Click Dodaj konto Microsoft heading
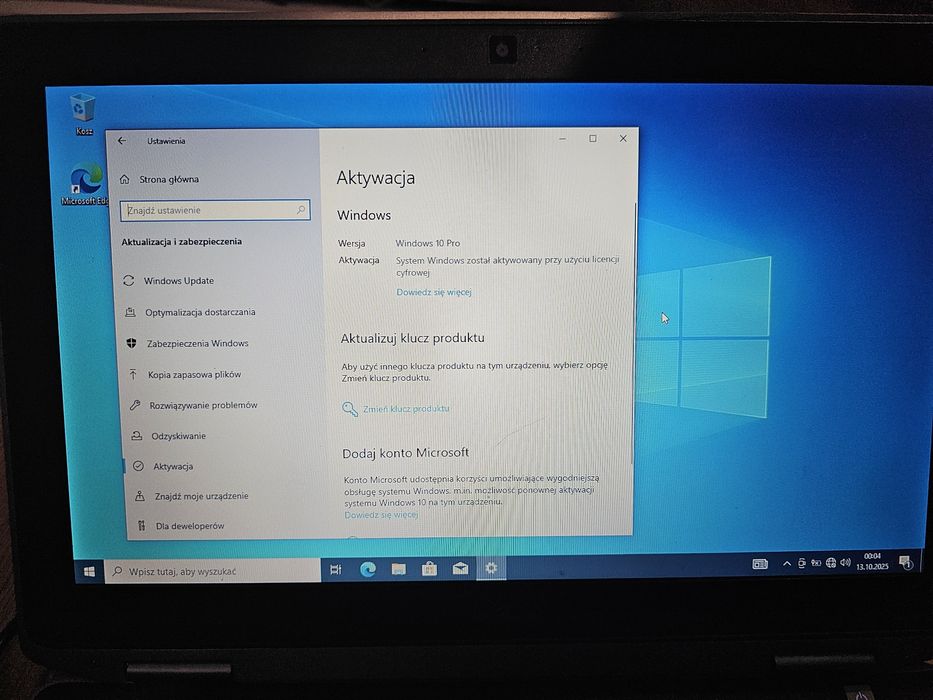 tap(405, 453)
